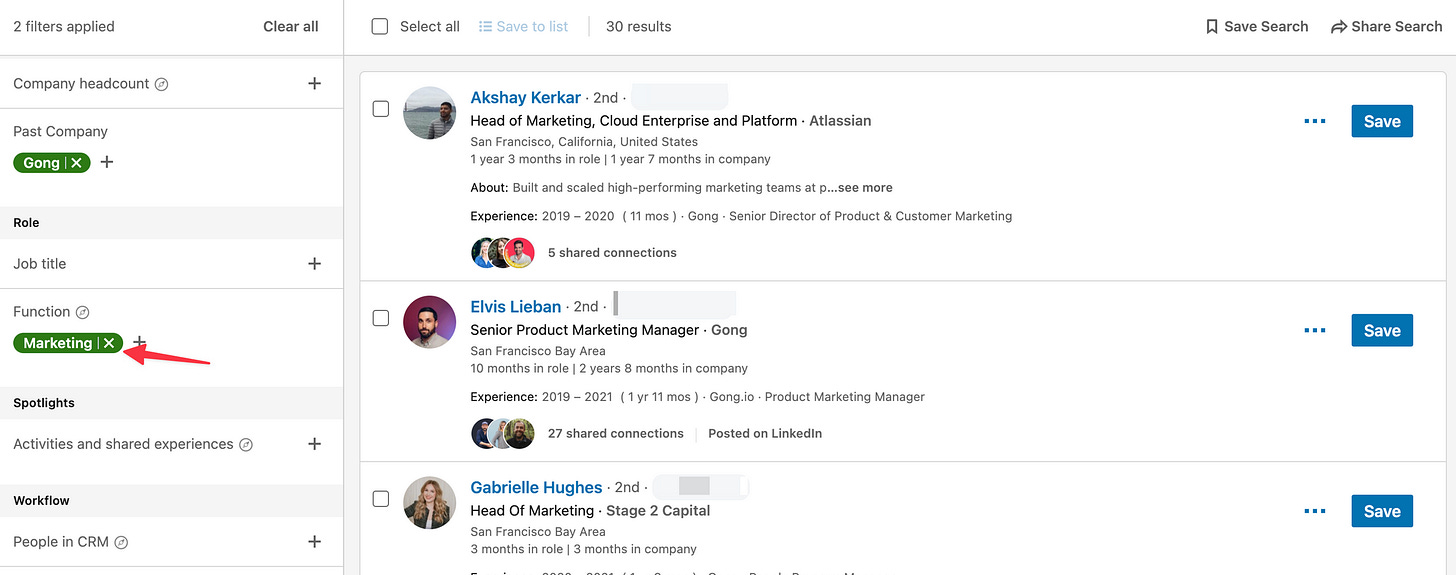Open Elvis Lieban's profile photo

point(429,322)
